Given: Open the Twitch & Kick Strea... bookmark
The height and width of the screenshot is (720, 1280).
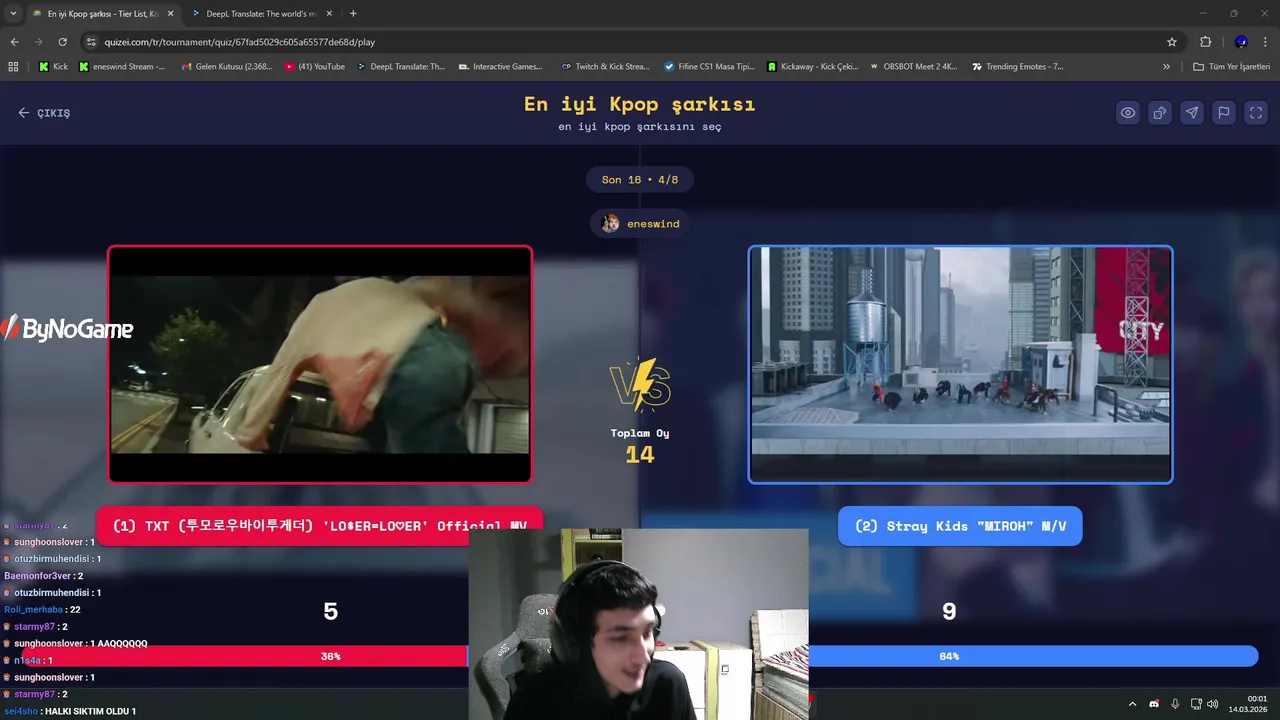Looking at the screenshot, I should [x=605, y=67].
